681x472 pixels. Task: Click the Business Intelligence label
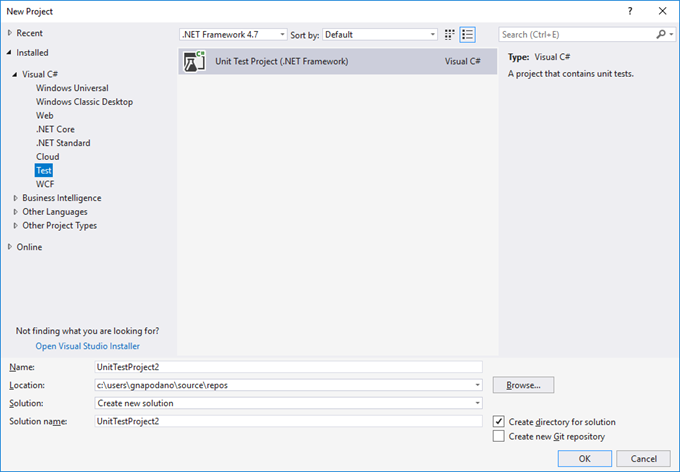coord(62,198)
